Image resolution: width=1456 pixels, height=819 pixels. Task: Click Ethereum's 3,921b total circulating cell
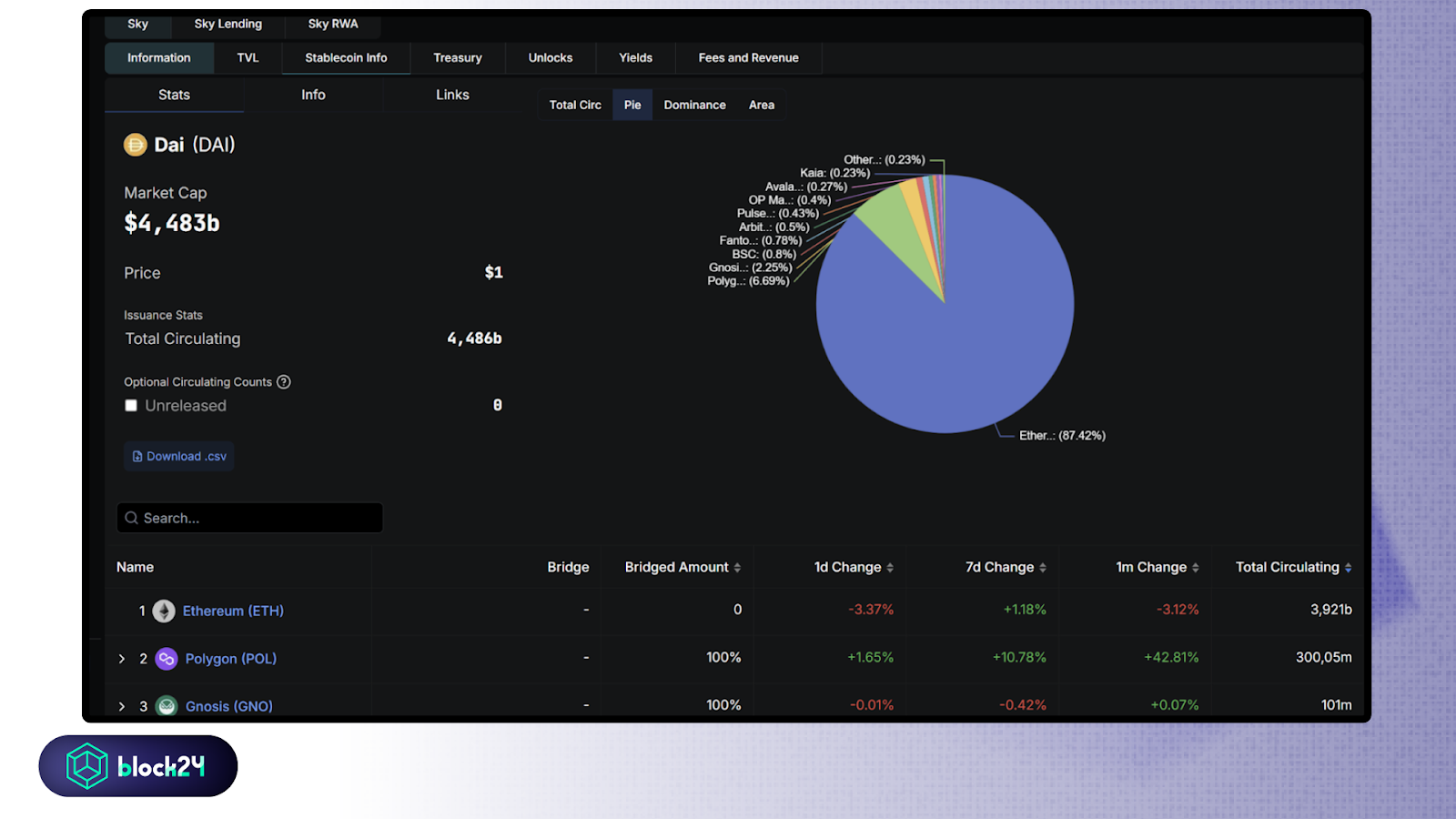pyautogui.click(x=1331, y=610)
